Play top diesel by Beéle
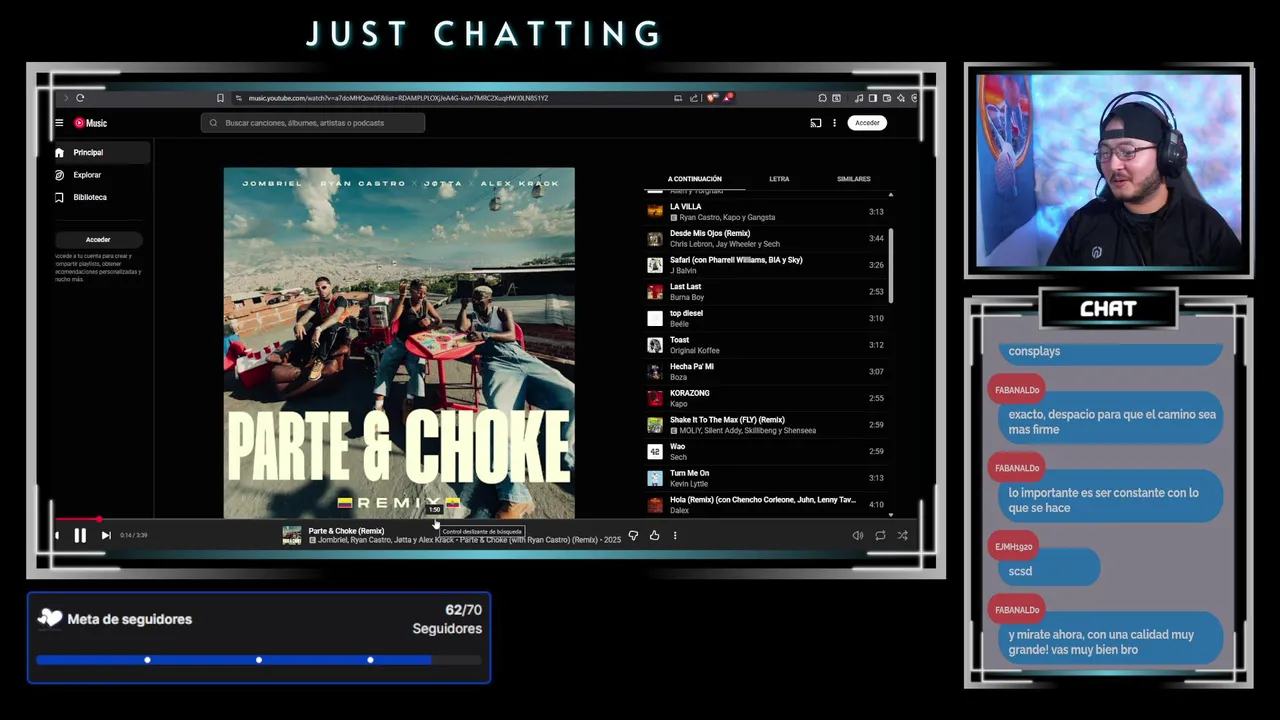This screenshot has height=720, width=1280. [765, 318]
